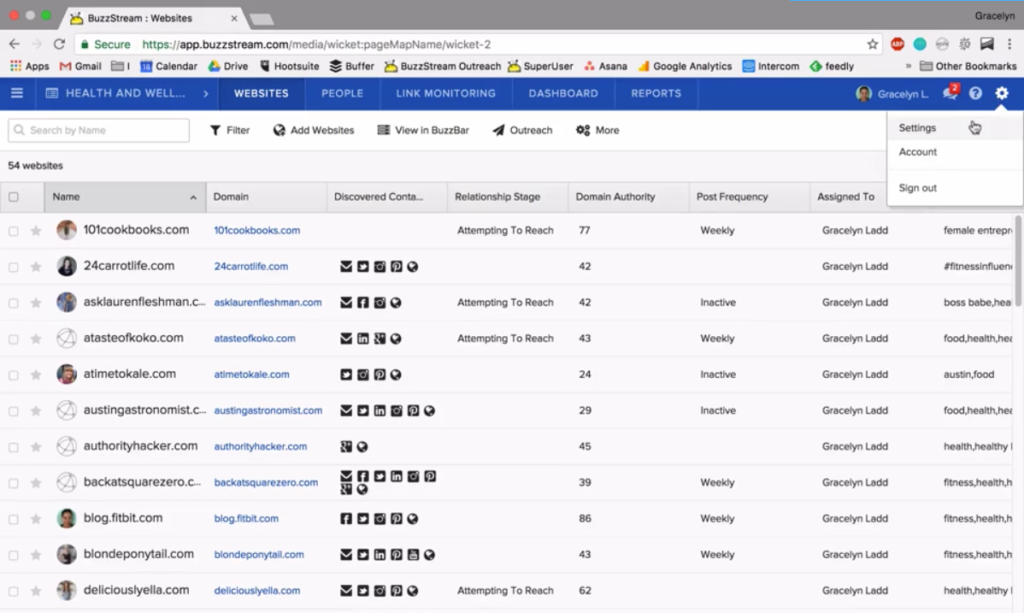This screenshot has height=613, width=1024.
Task: Bookmark this page with star icon
Action: click(x=872, y=44)
